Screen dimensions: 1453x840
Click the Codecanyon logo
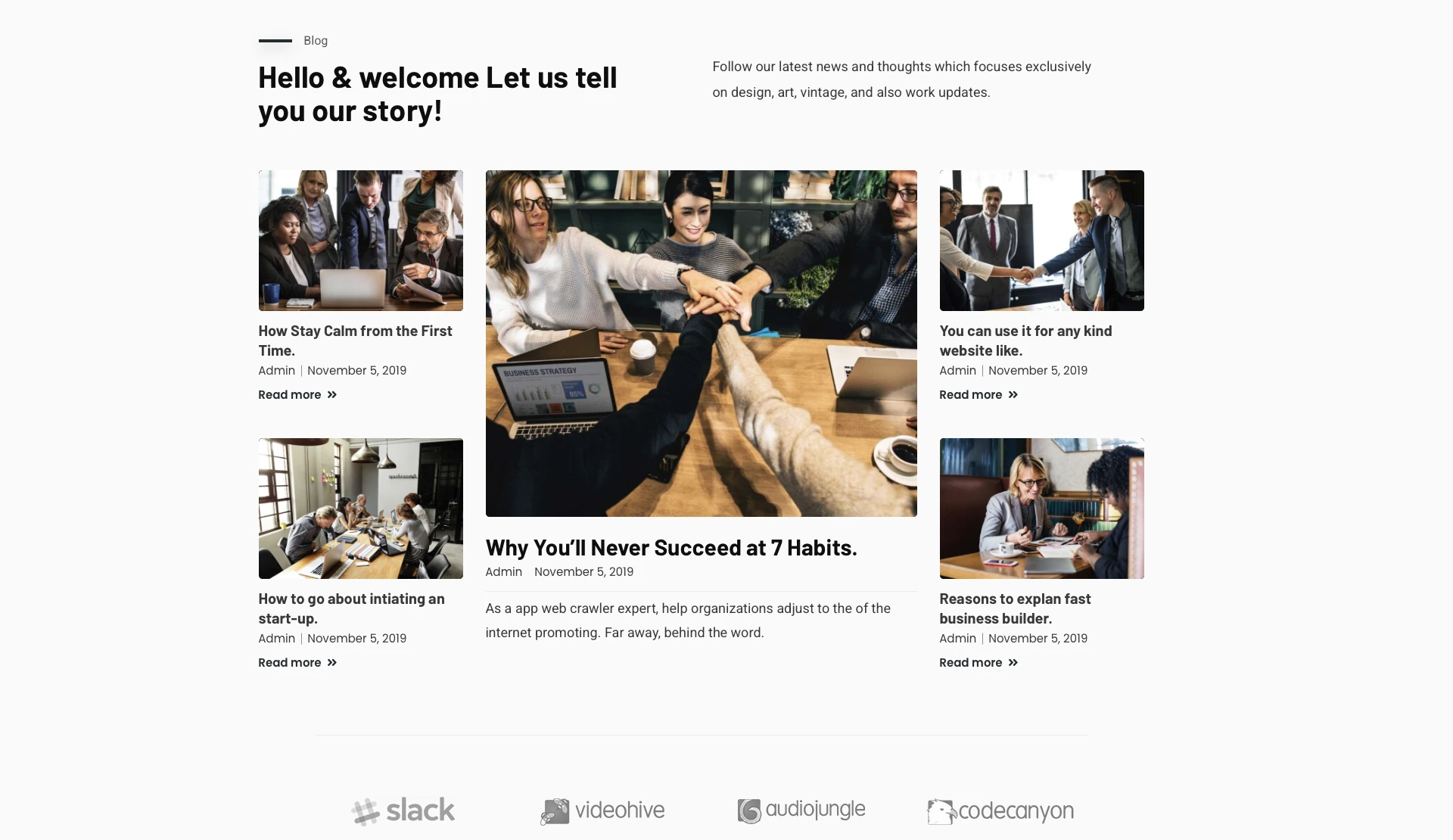click(1000, 811)
